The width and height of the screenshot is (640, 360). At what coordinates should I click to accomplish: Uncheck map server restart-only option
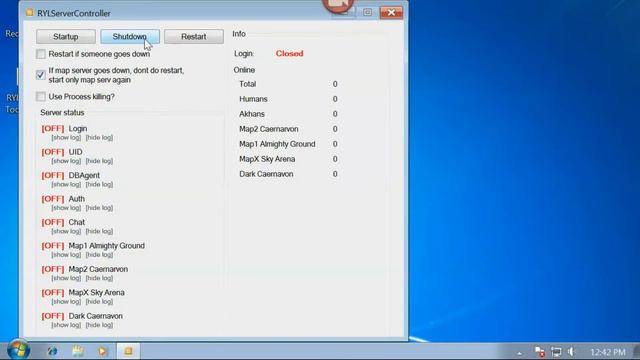tap(40, 75)
